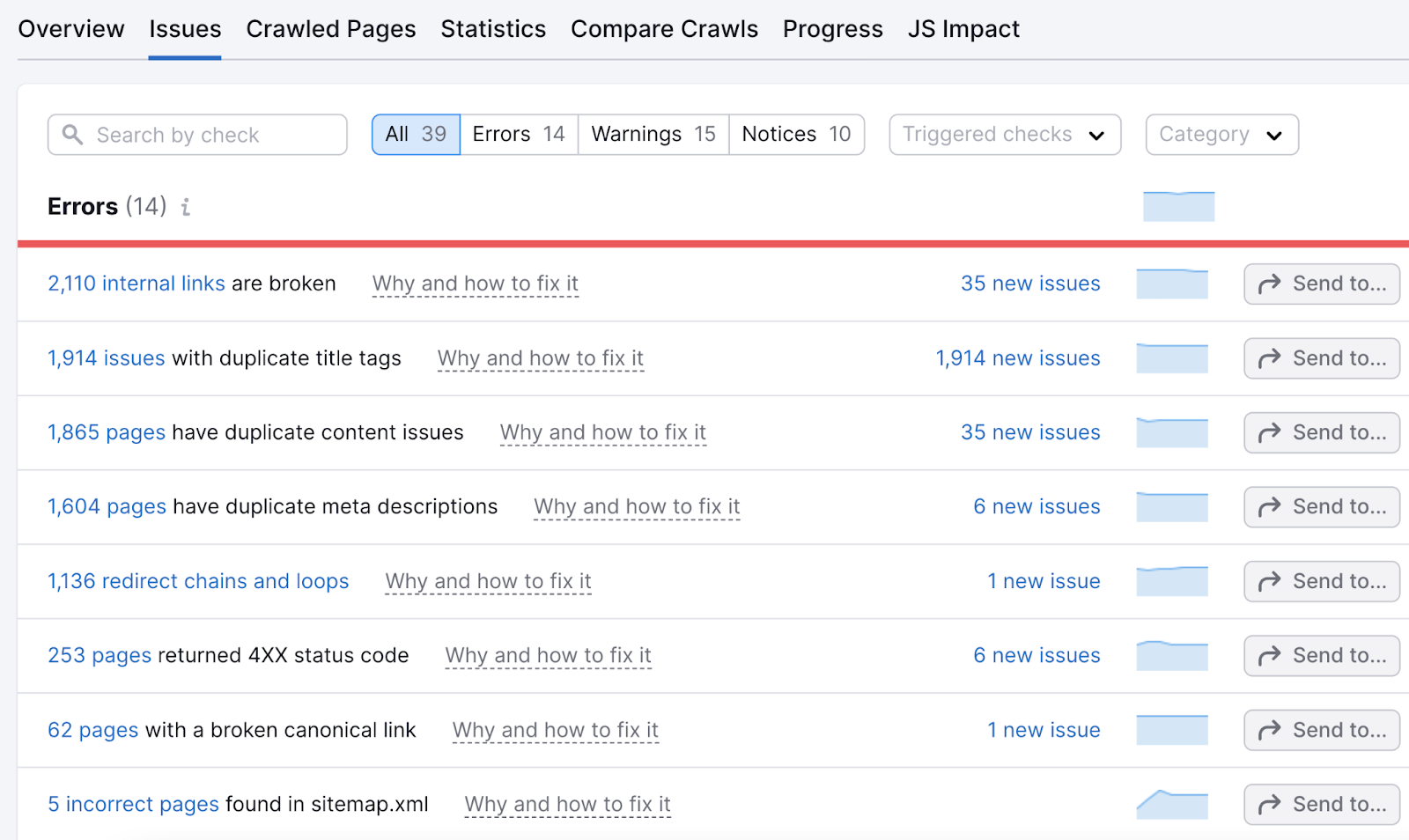
Task: Click the info icon next to Errors heading
Action: [185, 208]
